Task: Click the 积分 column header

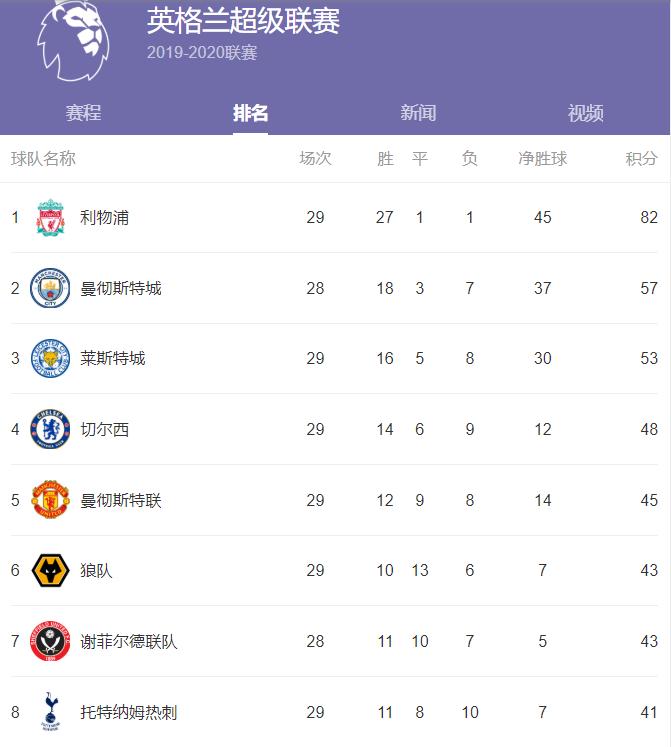Action: coord(641,159)
